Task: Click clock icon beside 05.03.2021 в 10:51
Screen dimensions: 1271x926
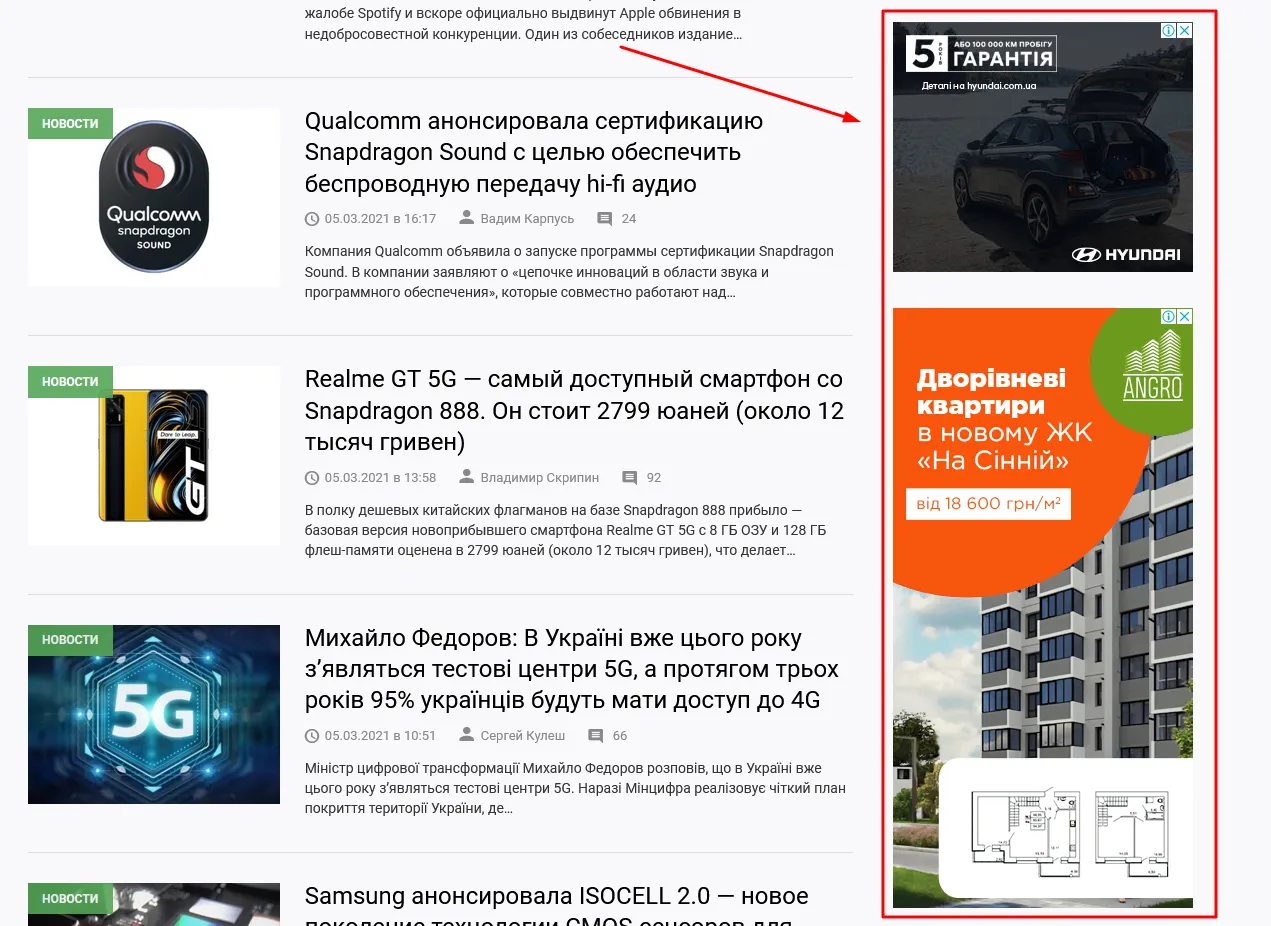Action: coord(312,736)
